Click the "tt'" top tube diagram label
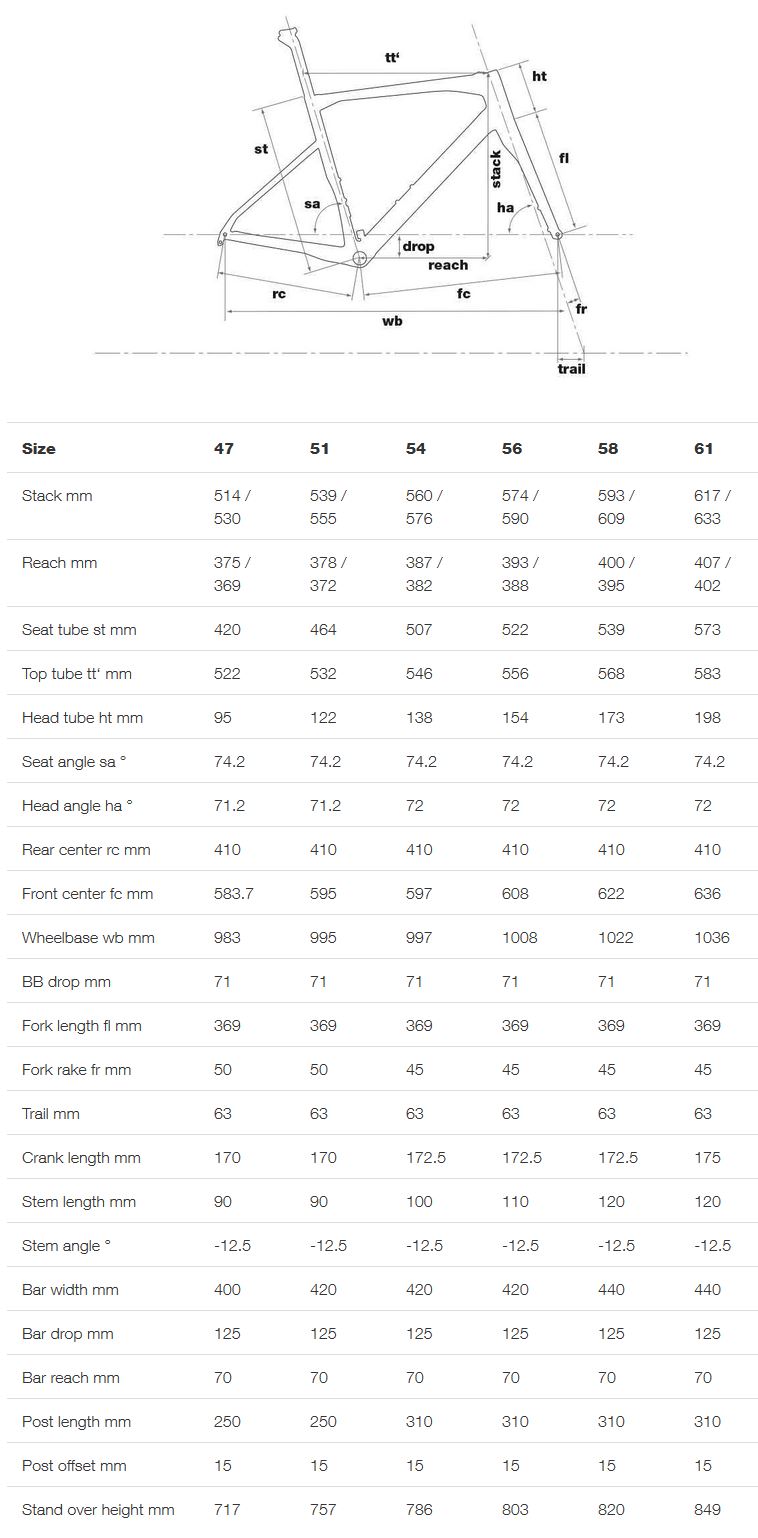758x1538 pixels. [392, 58]
